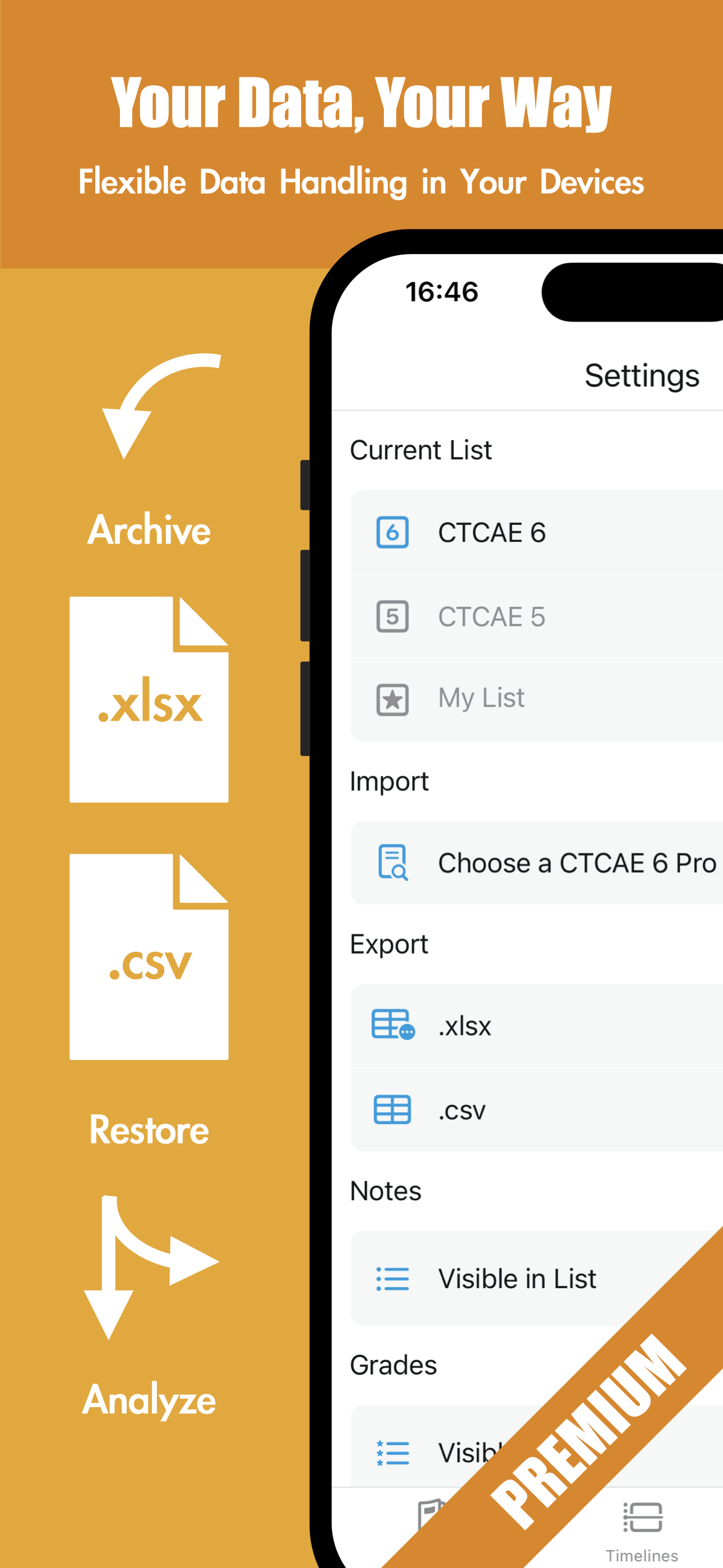Click the .xlsx export spreadsheet icon
Image resolution: width=723 pixels, height=1568 pixels.
(392, 1026)
